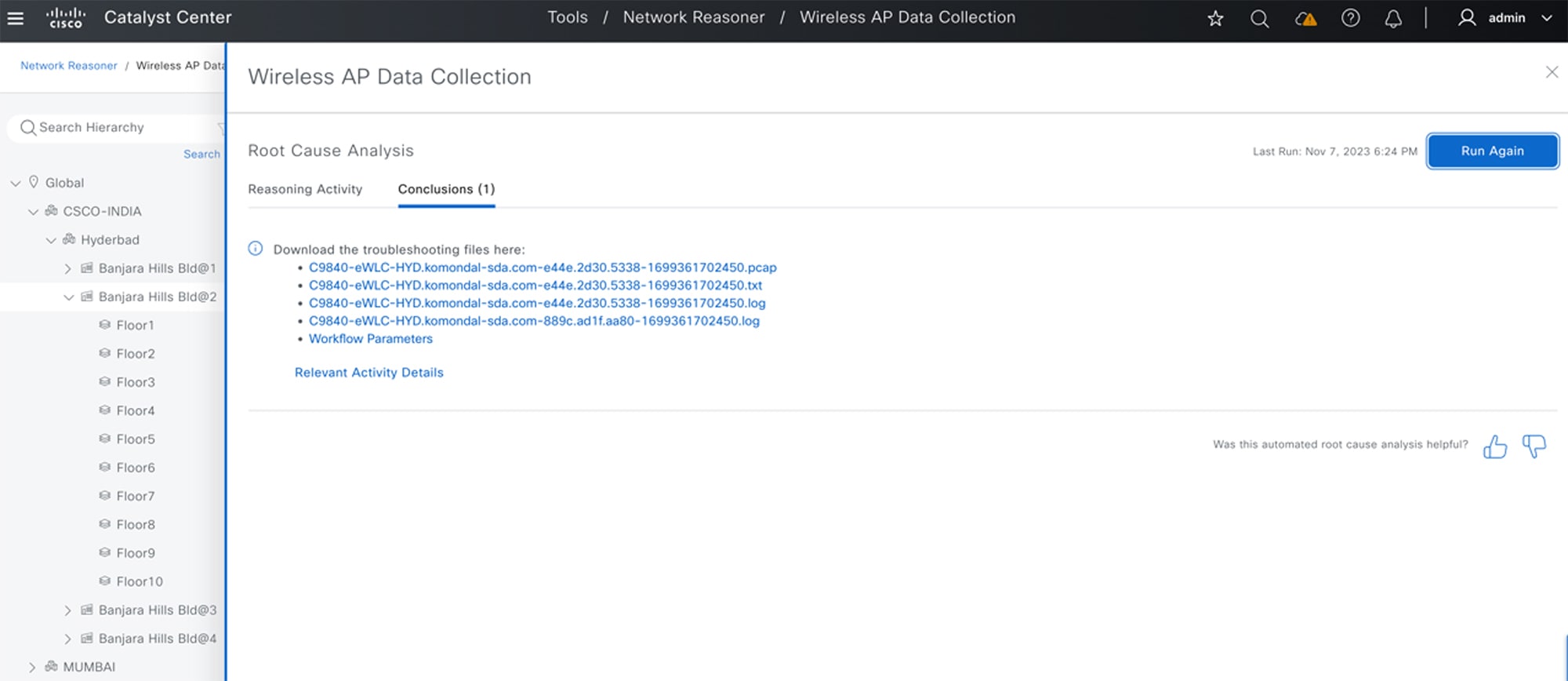
Task: Click the Last Run timestamp text
Action: click(1334, 151)
